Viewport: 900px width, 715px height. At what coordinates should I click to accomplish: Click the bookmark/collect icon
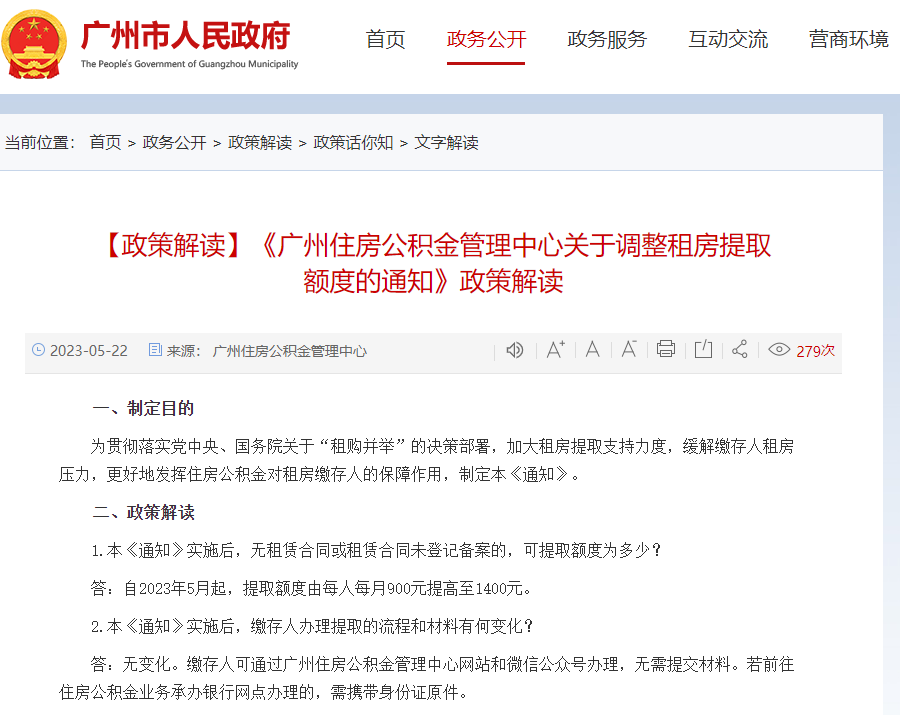click(703, 349)
